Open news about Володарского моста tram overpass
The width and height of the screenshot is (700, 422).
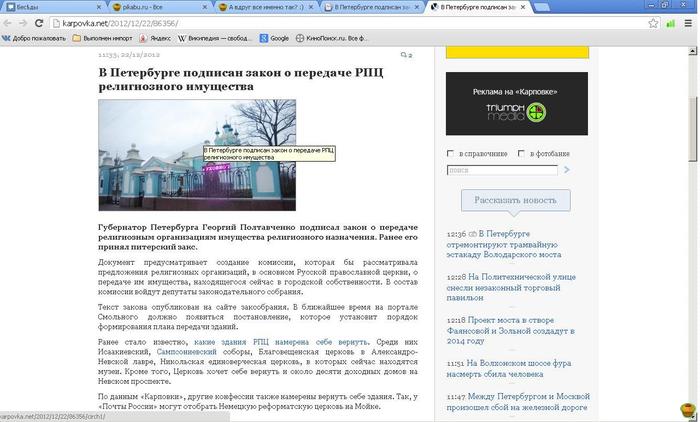(504, 244)
